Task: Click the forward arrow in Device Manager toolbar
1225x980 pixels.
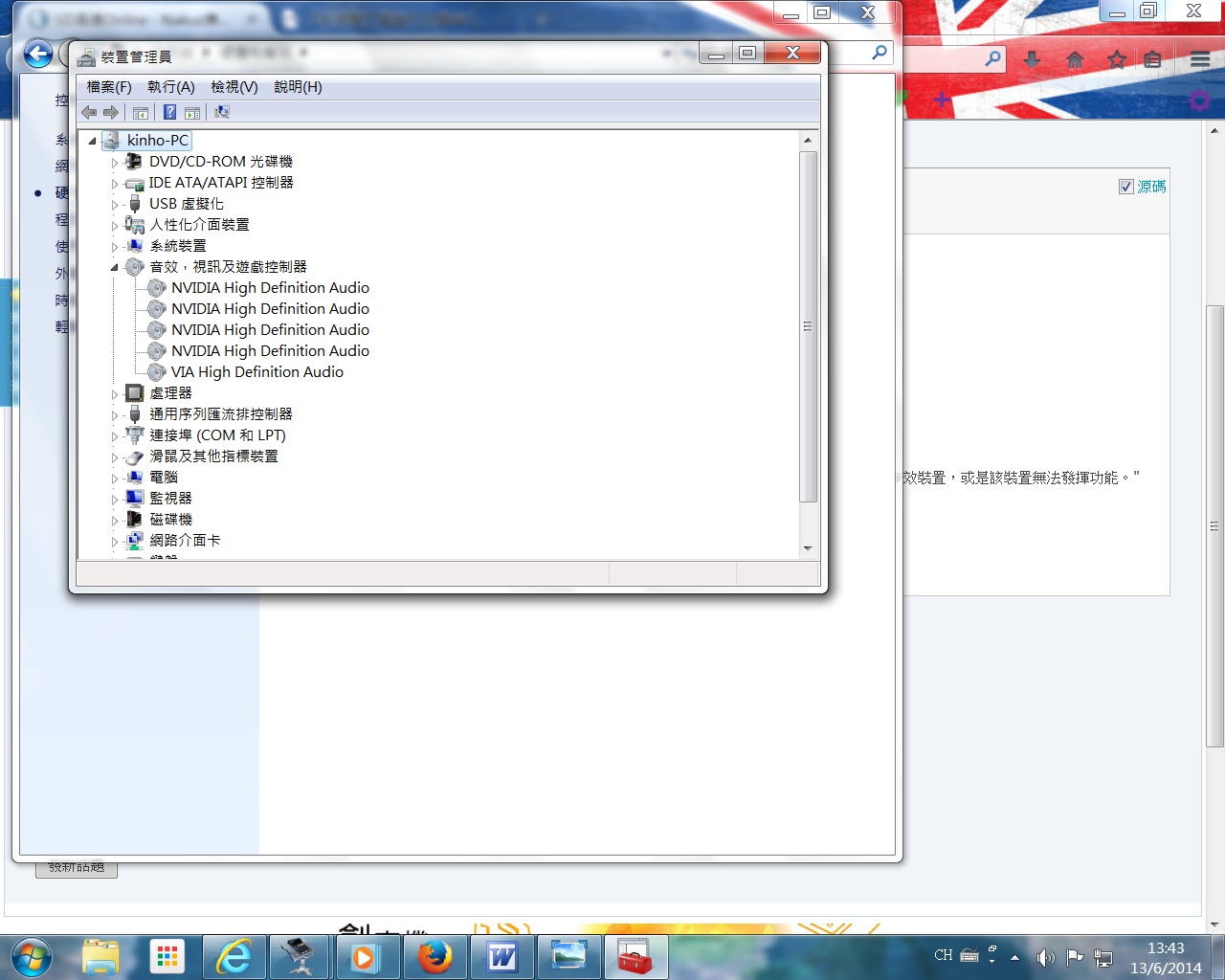Action: pos(111,112)
